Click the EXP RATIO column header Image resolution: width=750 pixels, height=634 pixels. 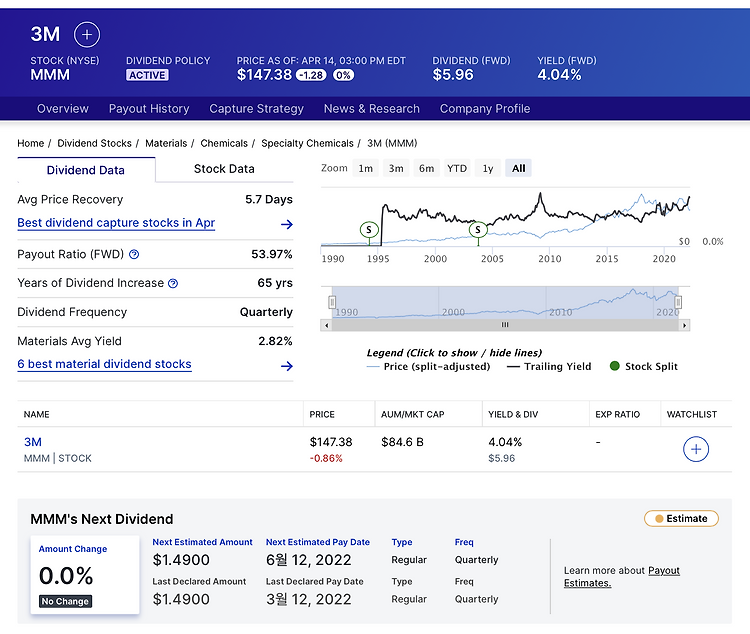tap(617, 414)
